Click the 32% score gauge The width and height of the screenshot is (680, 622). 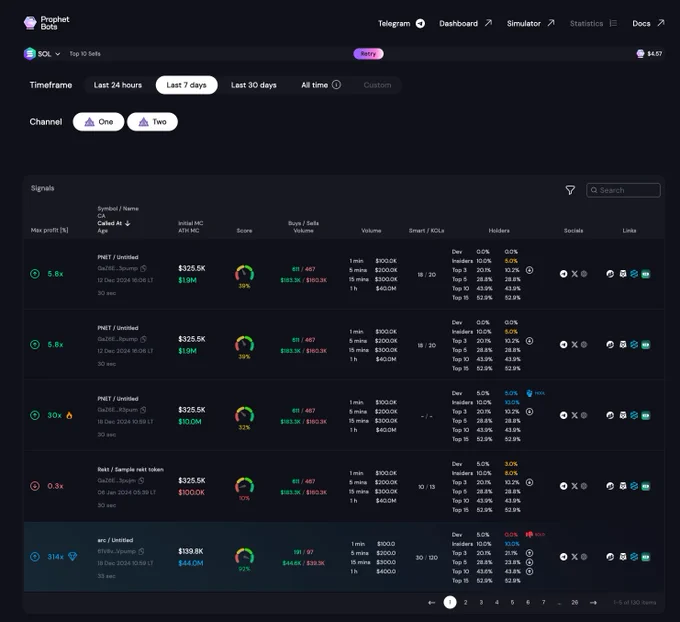click(x=245, y=418)
